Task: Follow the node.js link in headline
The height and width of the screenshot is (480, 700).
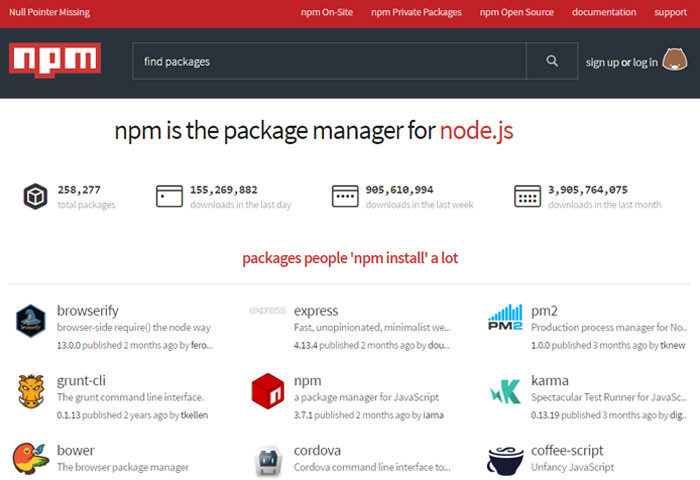Action: point(476,131)
